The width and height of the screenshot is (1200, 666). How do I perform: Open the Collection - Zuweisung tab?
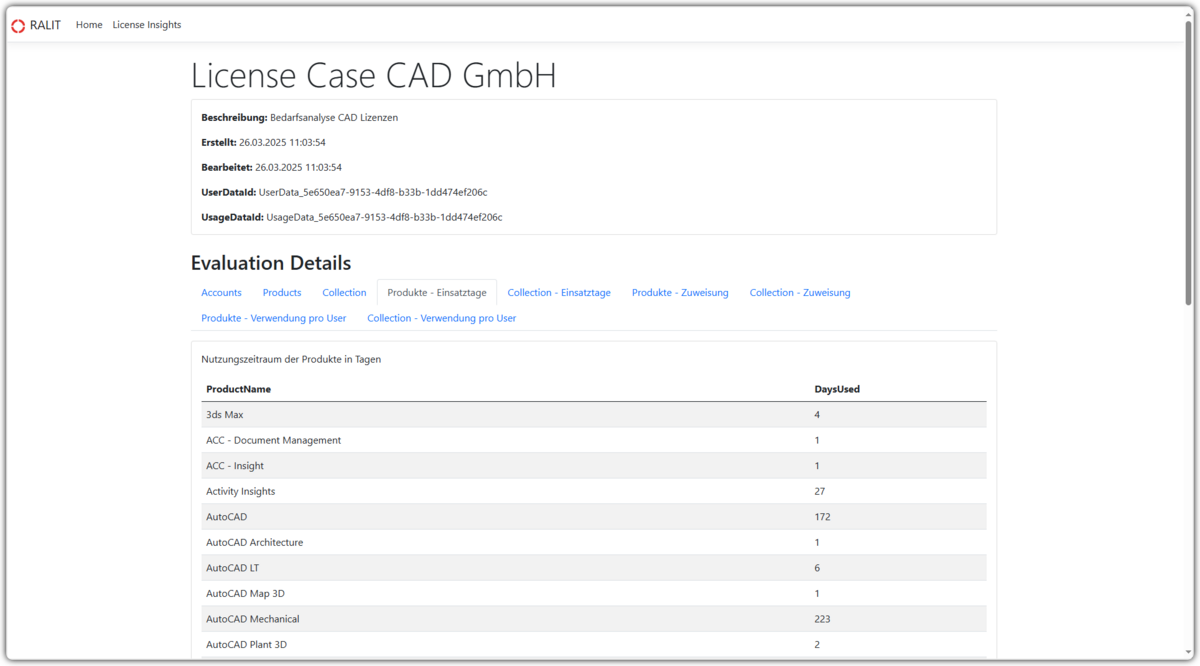pos(800,293)
